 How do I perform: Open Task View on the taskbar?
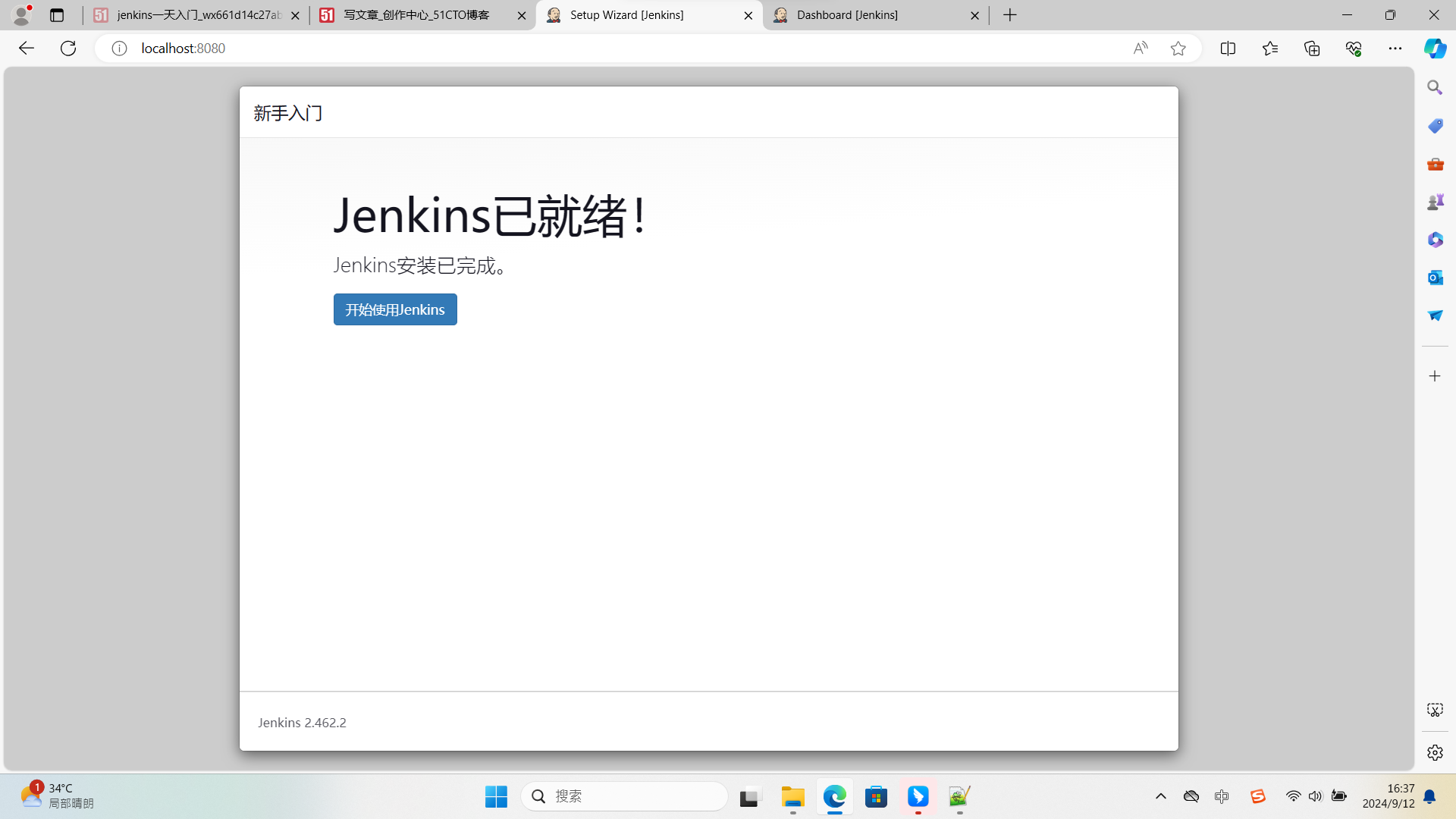pos(749,796)
